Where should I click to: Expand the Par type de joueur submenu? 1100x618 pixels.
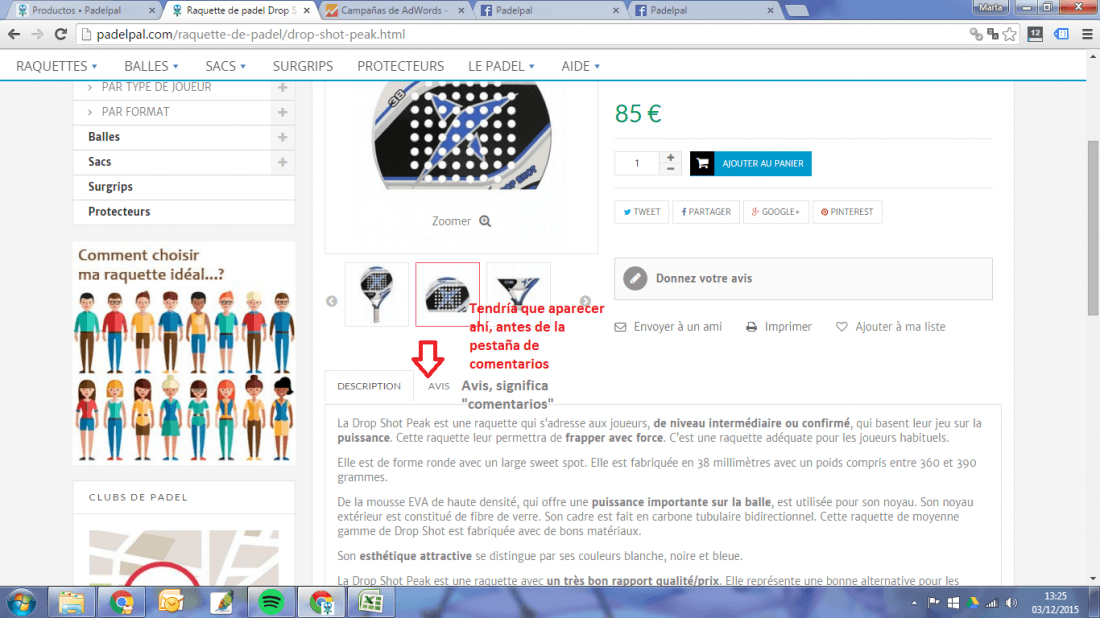[282, 87]
